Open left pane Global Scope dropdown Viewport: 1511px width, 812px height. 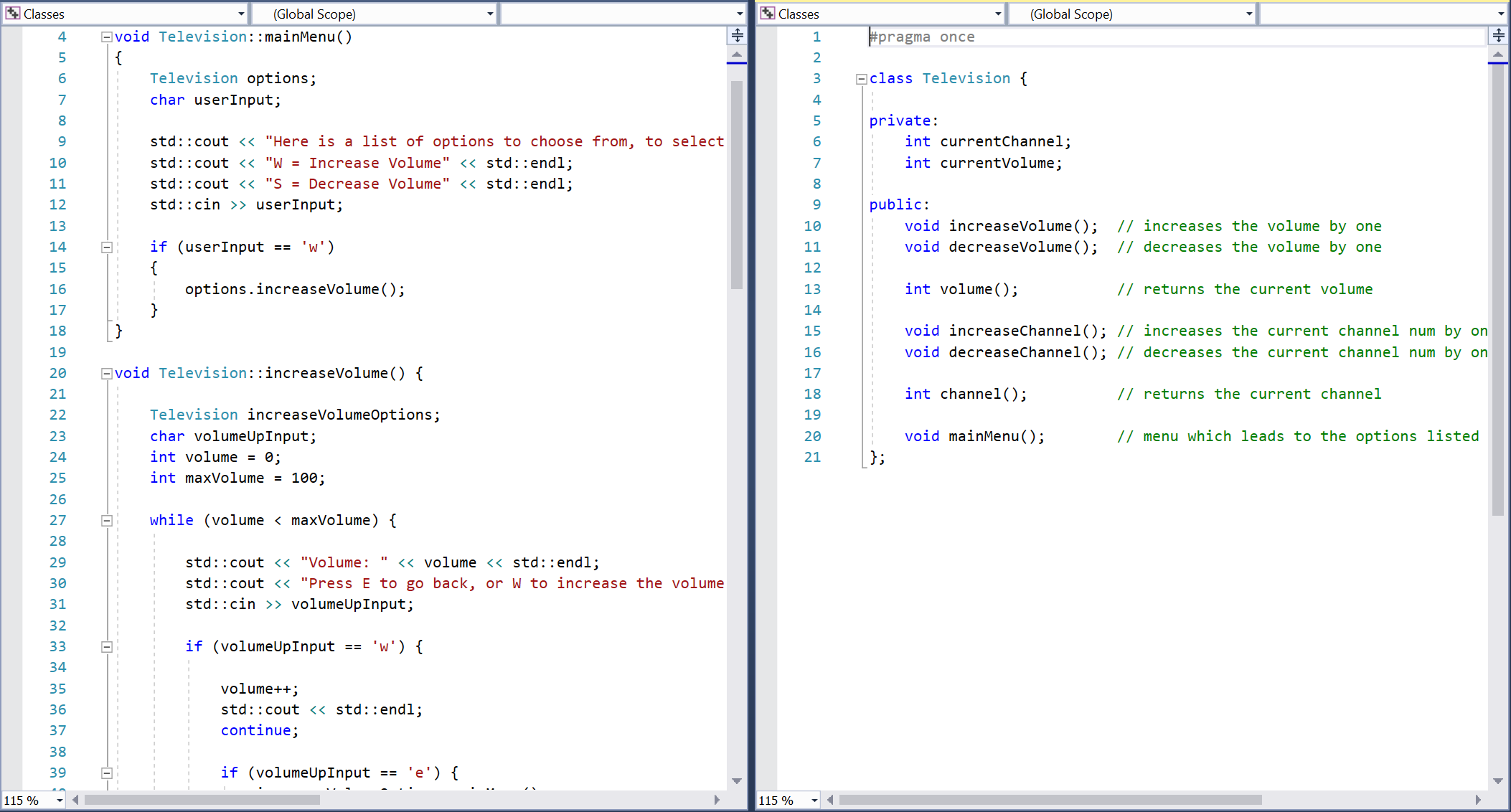coord(490,14)
